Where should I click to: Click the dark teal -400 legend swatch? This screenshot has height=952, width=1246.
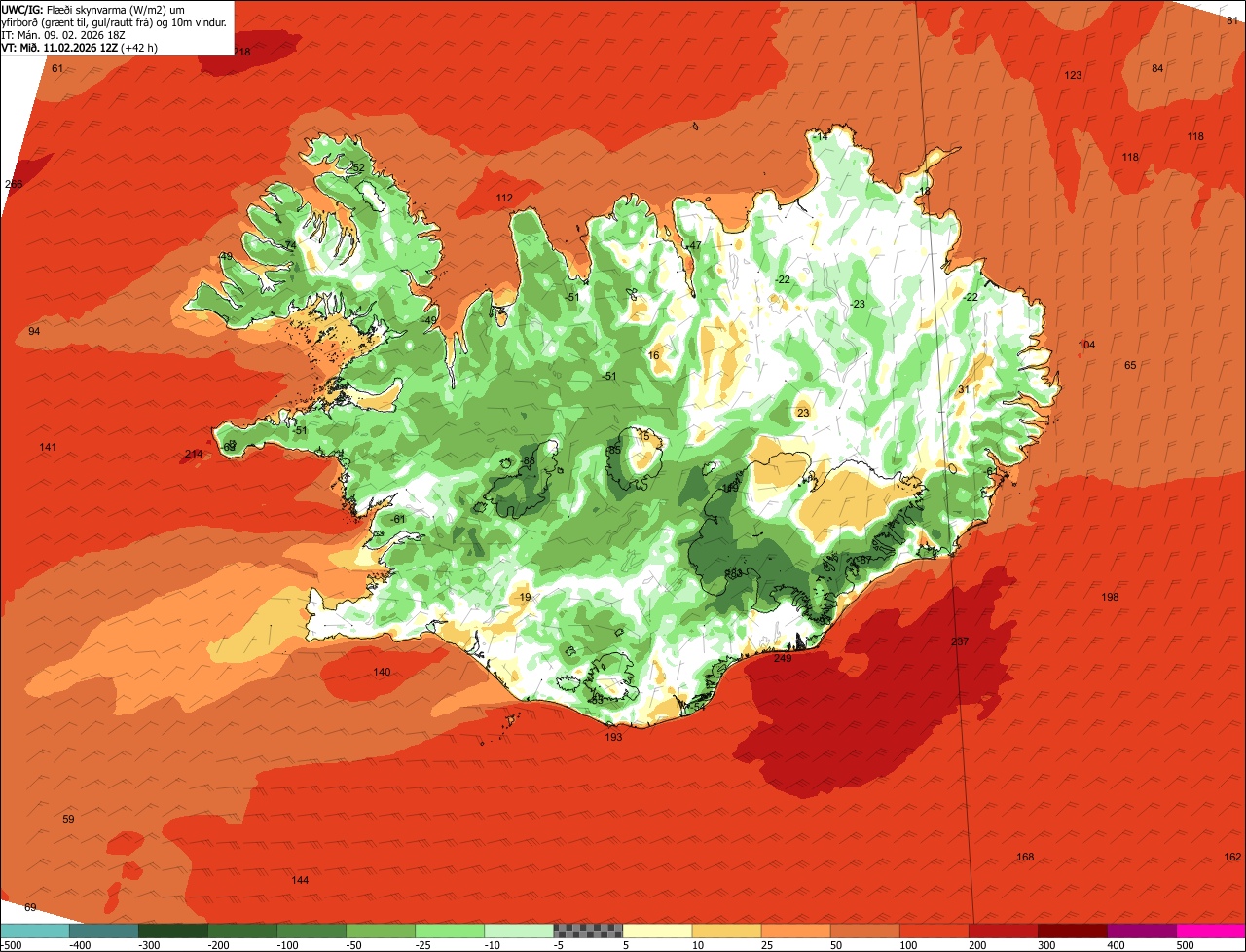click(x=103, y=931)
